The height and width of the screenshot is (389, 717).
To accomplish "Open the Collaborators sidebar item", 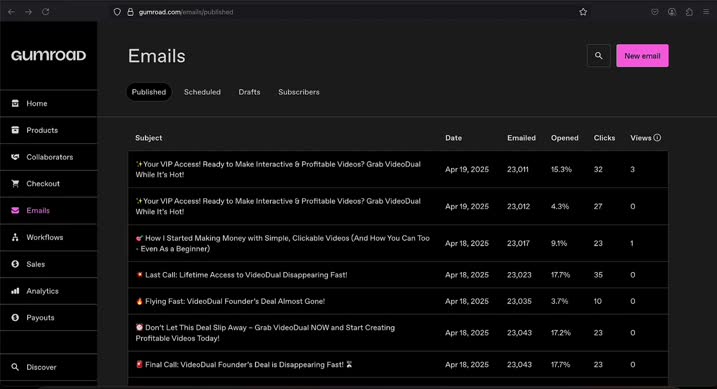I will 48,157.
